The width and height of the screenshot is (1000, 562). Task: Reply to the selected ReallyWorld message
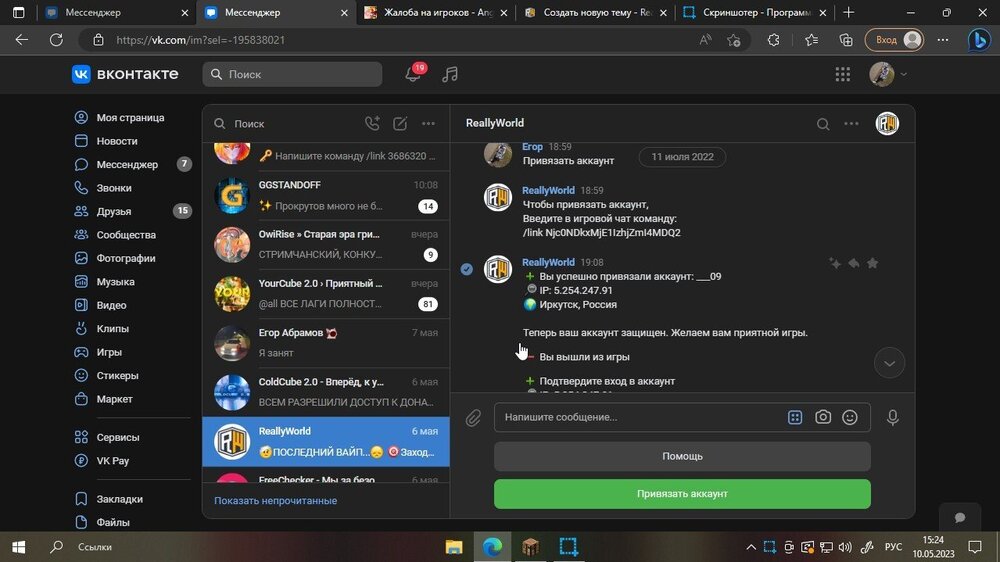(854, 263)
